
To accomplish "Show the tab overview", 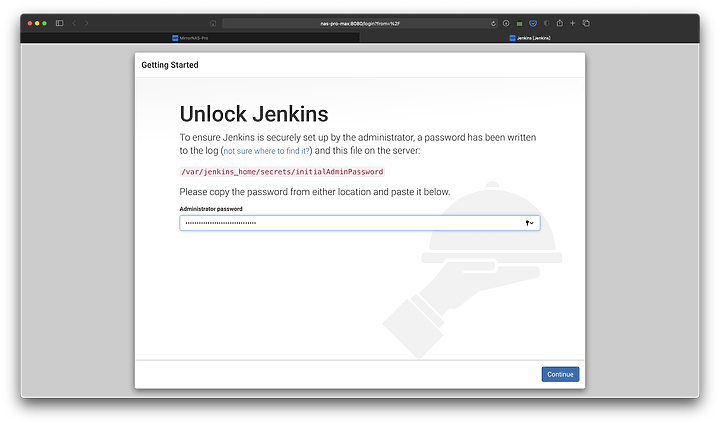I will pyautogui.click(x=586, y=23).
